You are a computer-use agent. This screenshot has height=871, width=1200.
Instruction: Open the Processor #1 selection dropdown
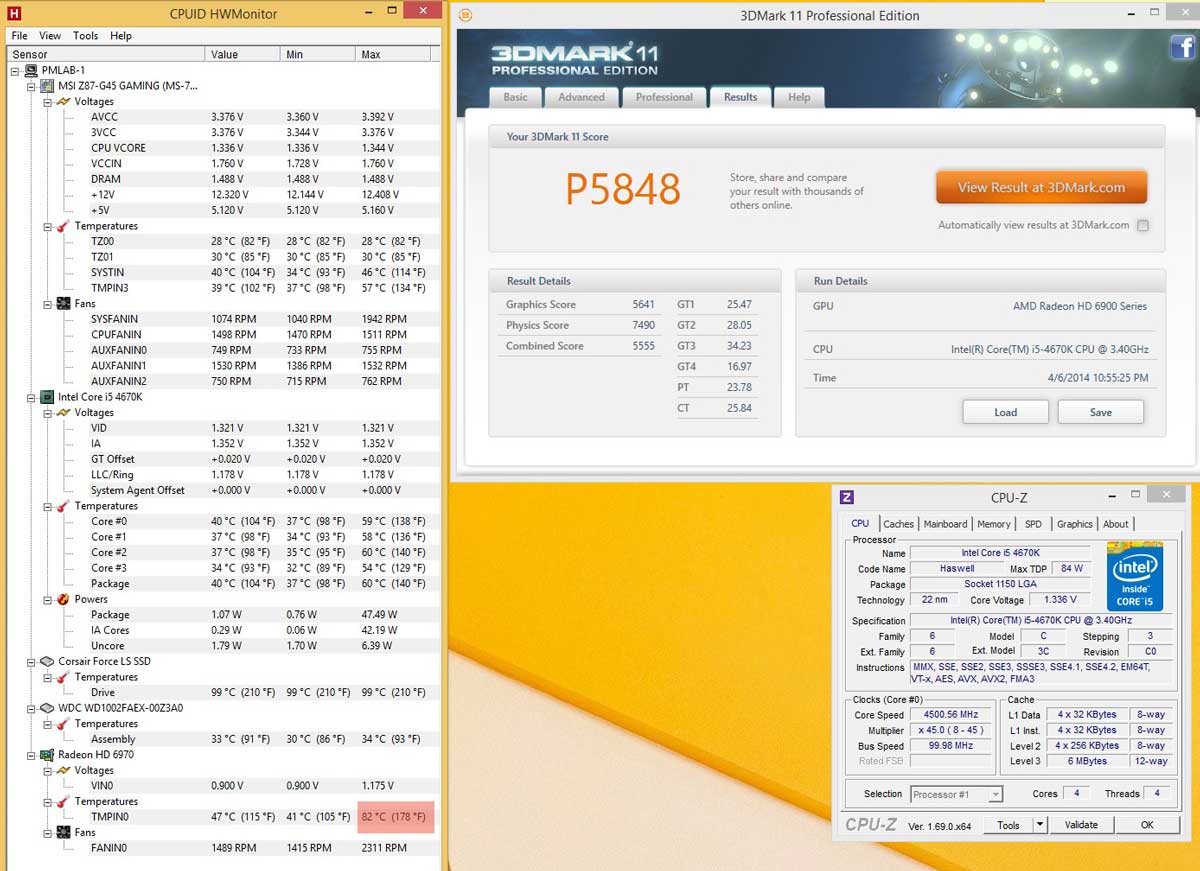coord(994,795)
